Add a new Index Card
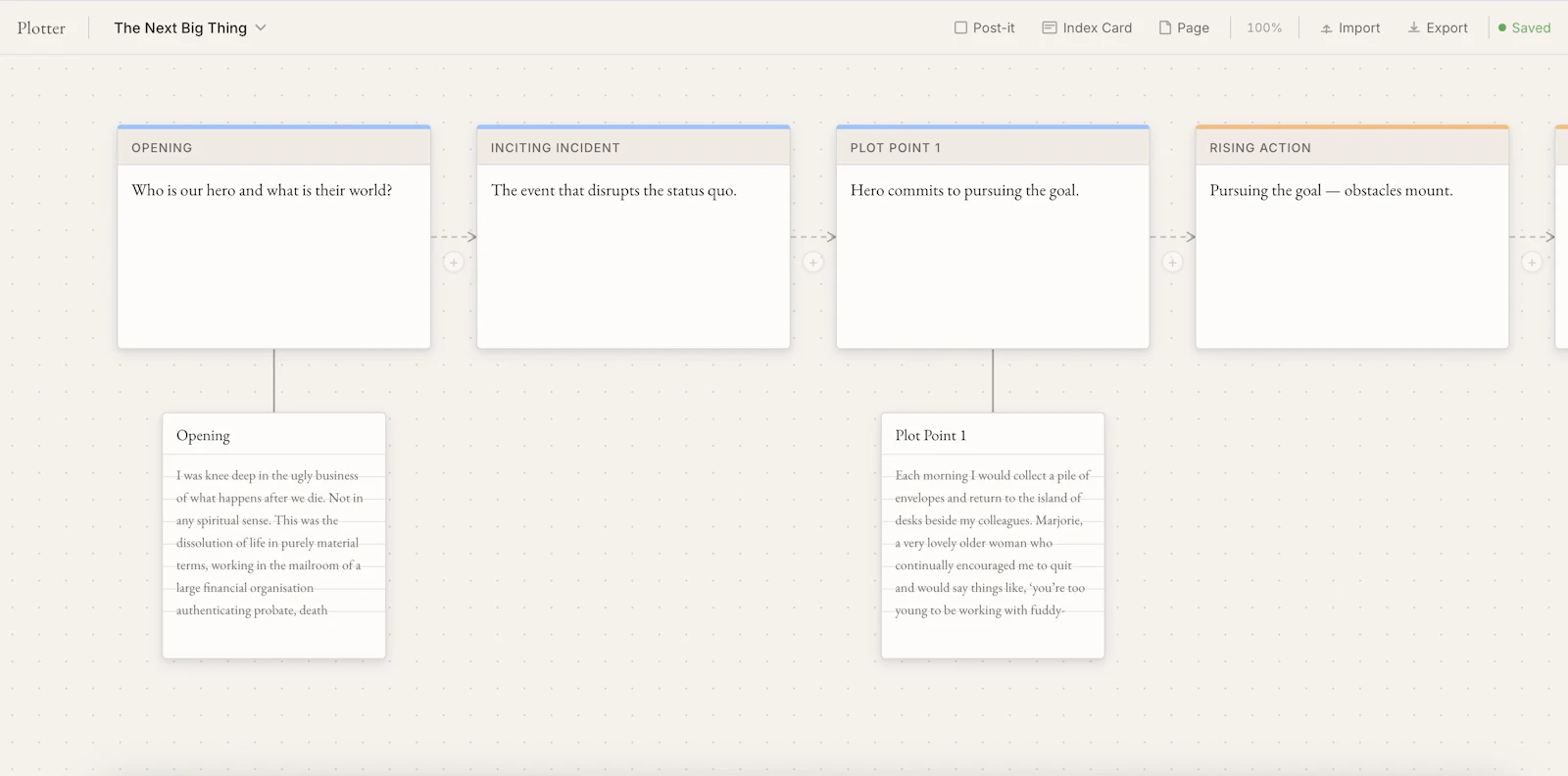 point(1087,27)
